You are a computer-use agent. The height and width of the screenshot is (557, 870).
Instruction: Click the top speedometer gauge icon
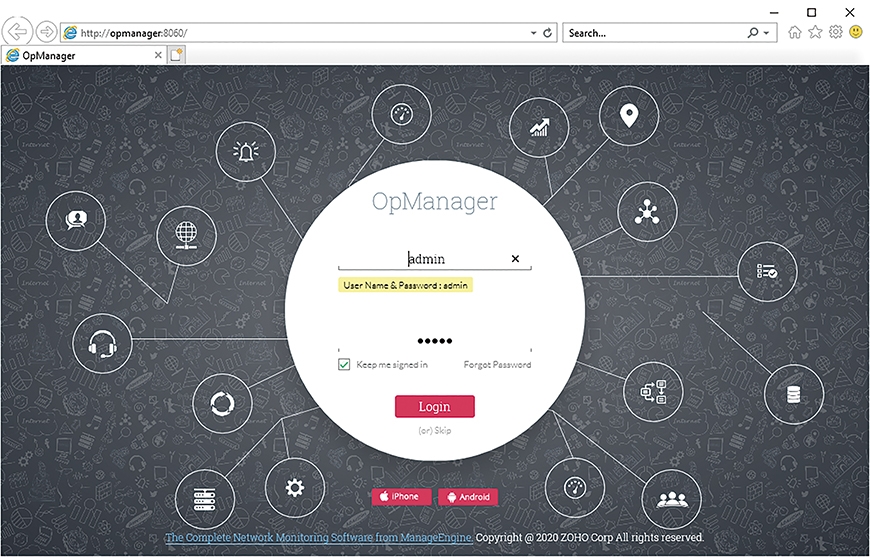[x=401, y=115]
